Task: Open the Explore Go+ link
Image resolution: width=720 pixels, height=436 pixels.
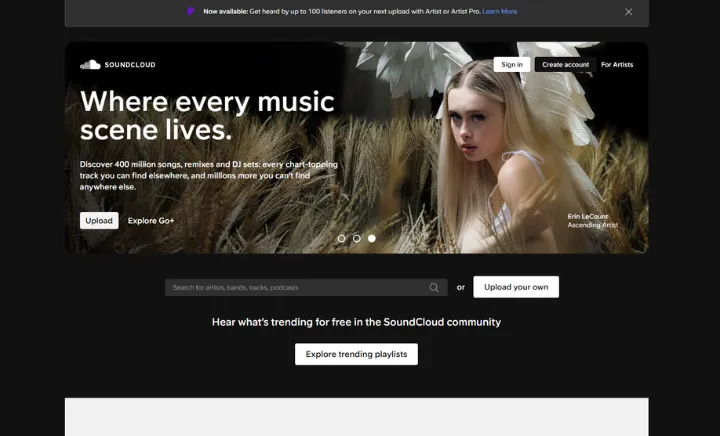Action: pyautogui.click(x=151, y=221)
